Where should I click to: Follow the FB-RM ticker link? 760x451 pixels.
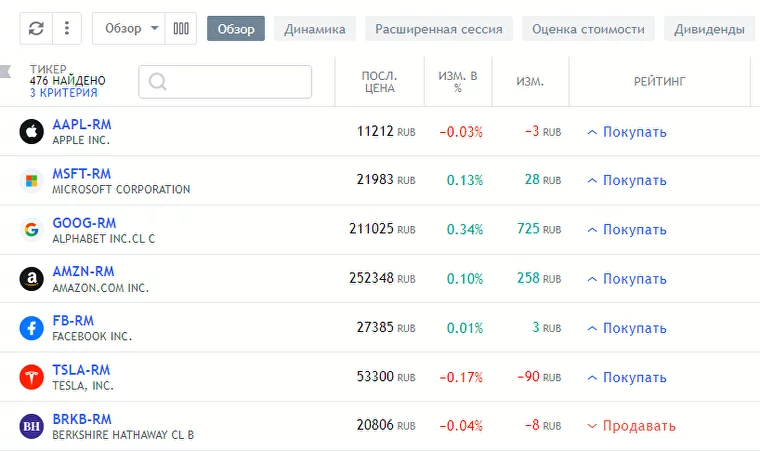point(73,321)
